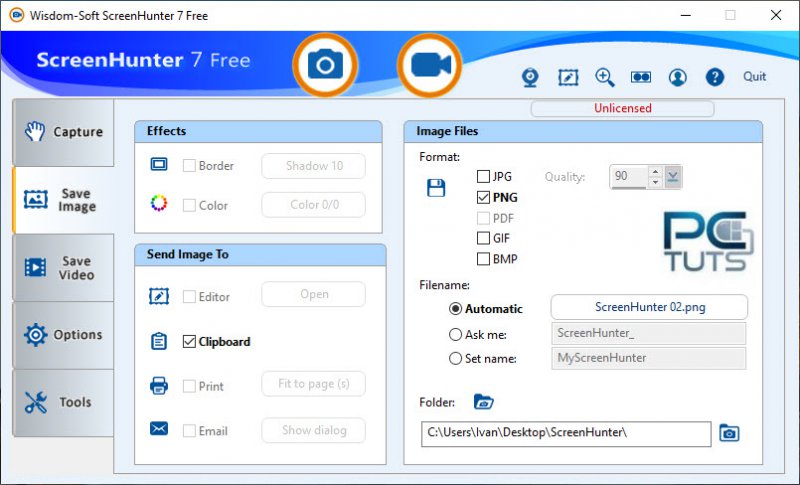Enable the Border checkbox

[x=189, y=166]
